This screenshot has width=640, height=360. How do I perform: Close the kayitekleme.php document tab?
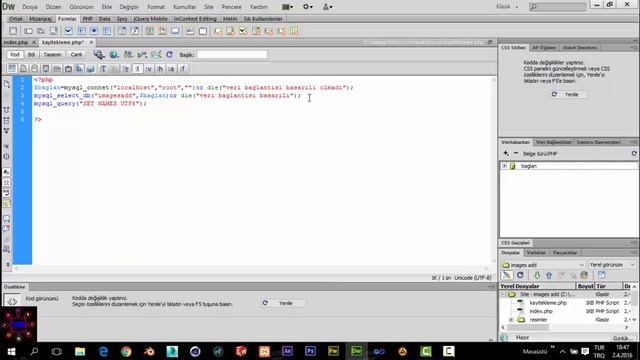pyautogui.click(x=91, y=42)
